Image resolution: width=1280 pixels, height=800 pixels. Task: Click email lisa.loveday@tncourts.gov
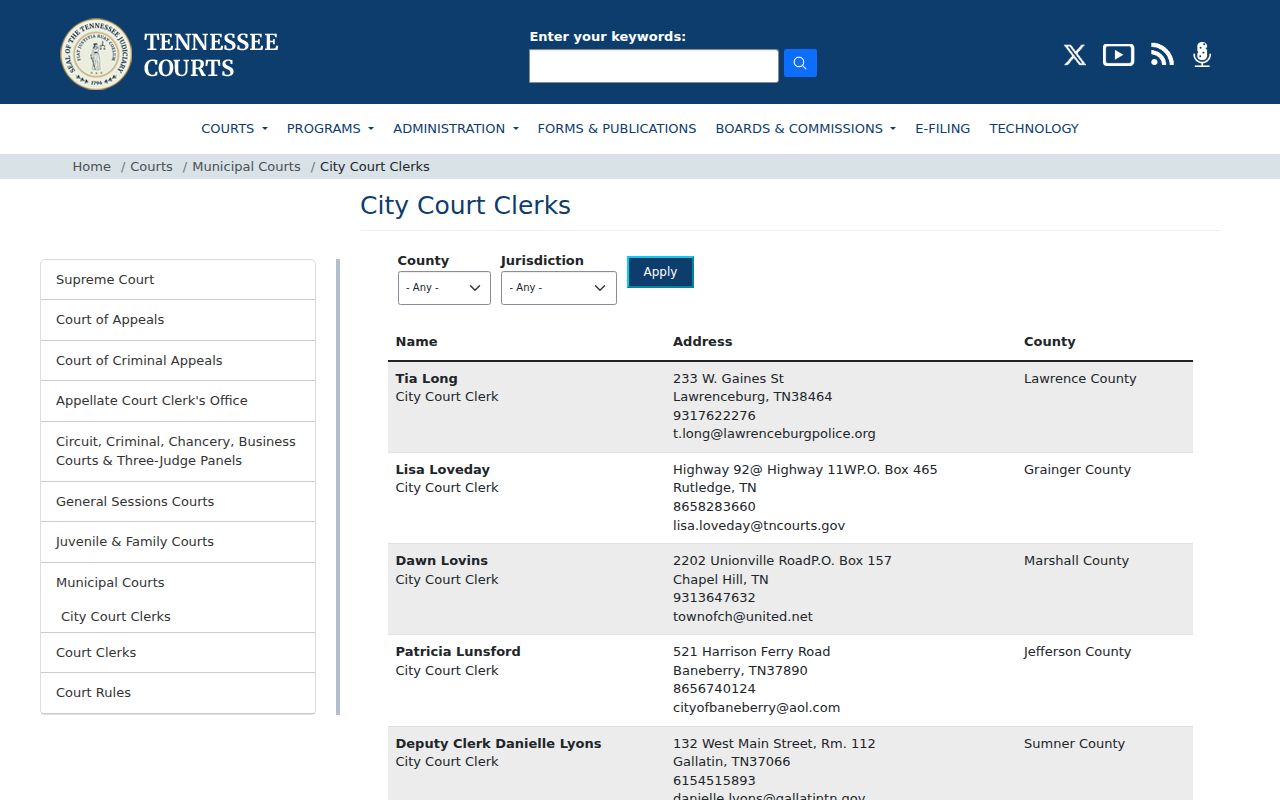click(759, 525)
